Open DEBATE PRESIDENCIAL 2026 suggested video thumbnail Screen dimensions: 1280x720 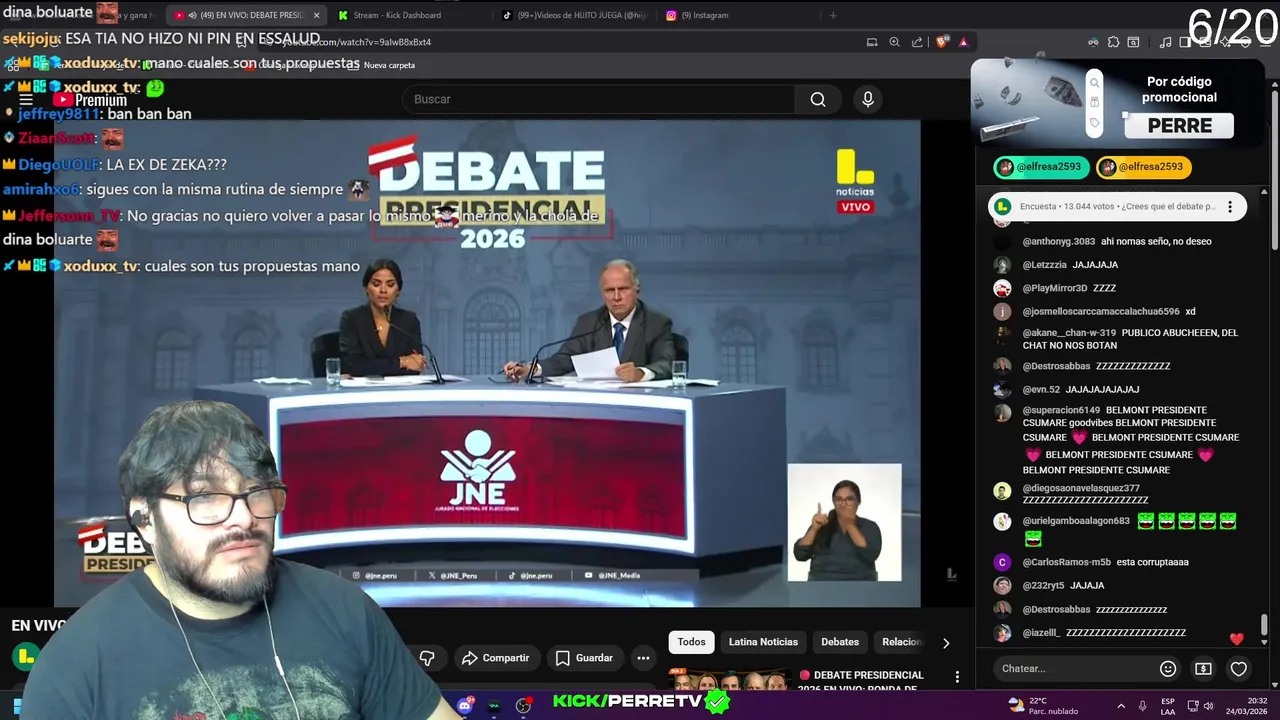pos(731,681)
